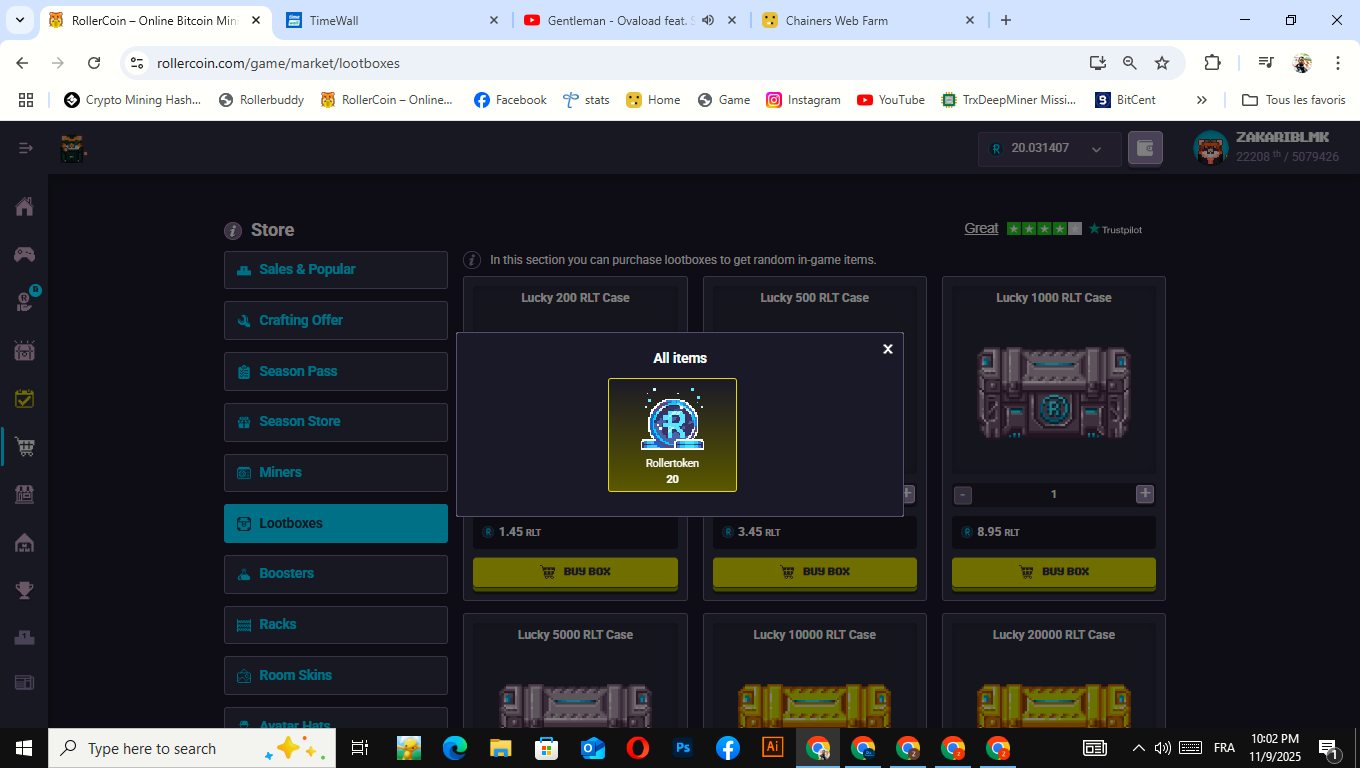Select the Rollertoken 20 item card
Image resolution: width=1360 pixels, height=768 pixels.
coord(672,435)
